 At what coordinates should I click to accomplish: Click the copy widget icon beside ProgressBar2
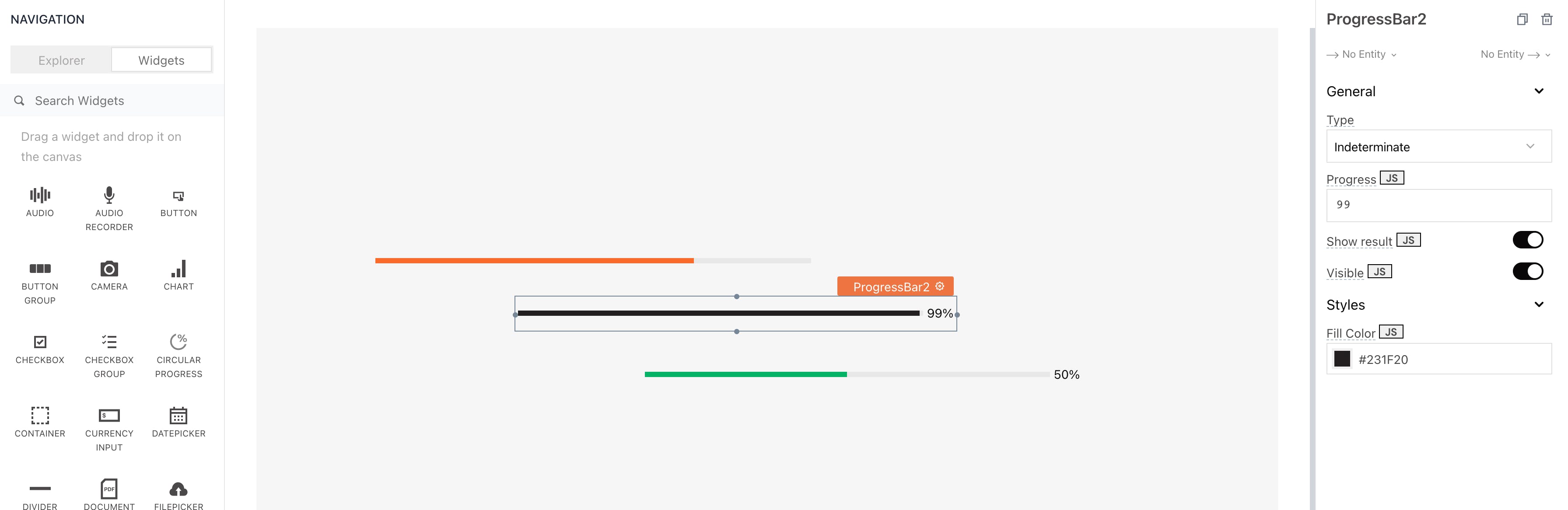tap(1522, 20)
